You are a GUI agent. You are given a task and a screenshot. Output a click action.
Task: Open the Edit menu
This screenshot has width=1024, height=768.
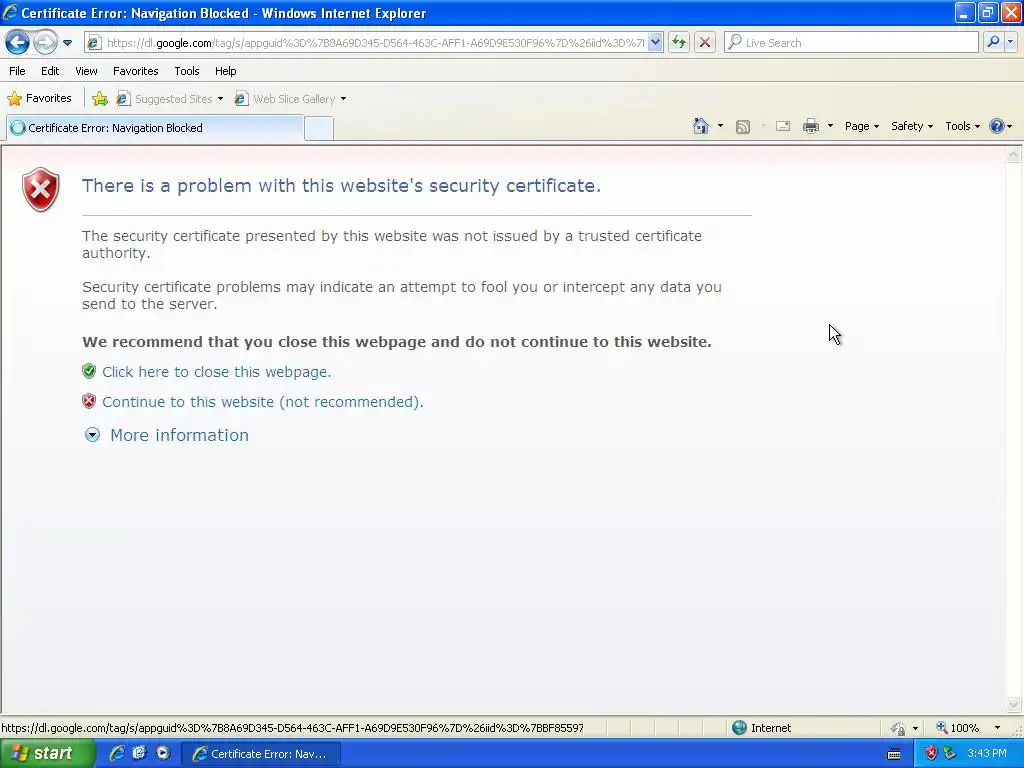click(x=50, y=71)
